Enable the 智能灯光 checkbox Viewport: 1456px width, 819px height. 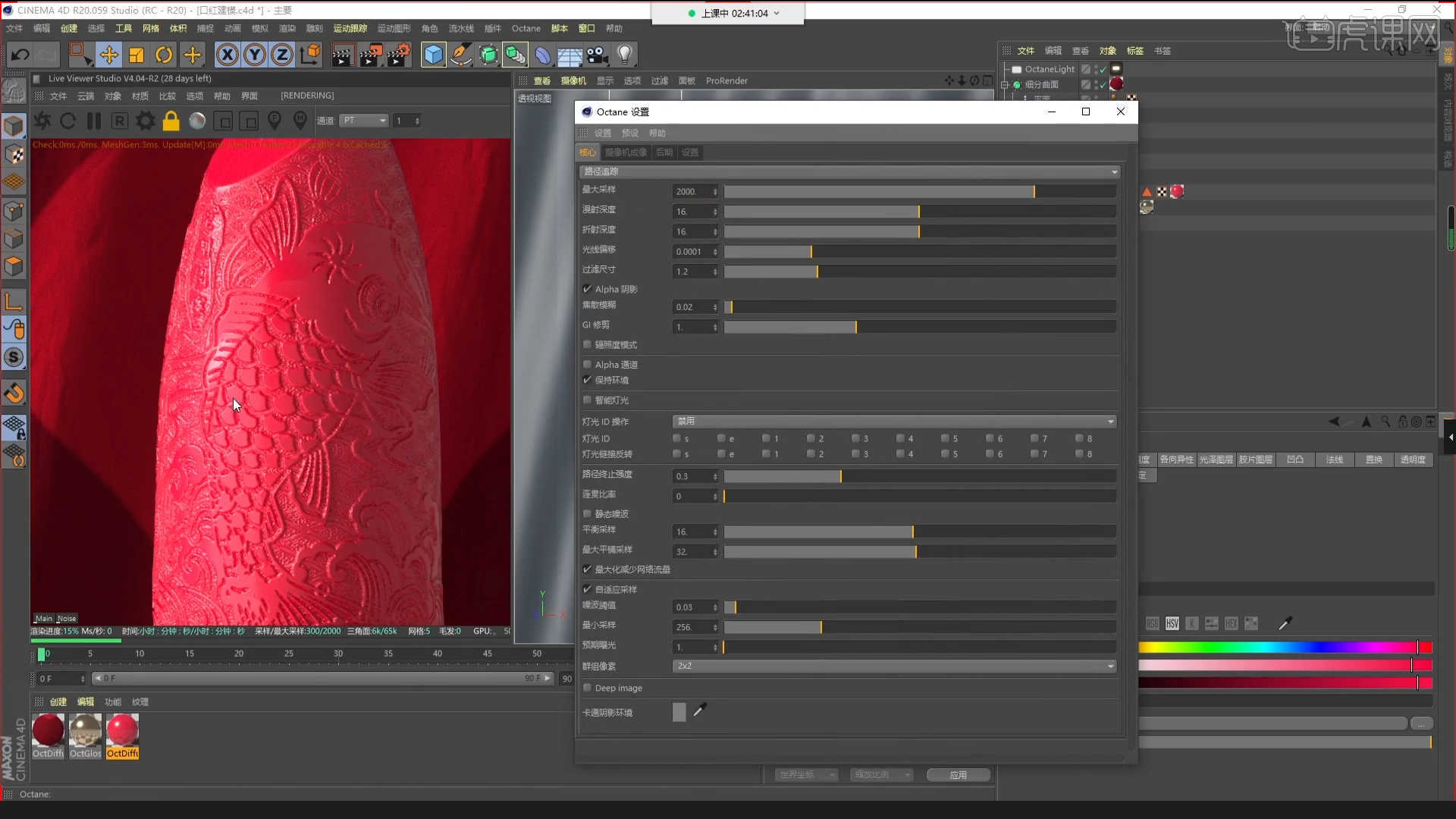point(587,400)
